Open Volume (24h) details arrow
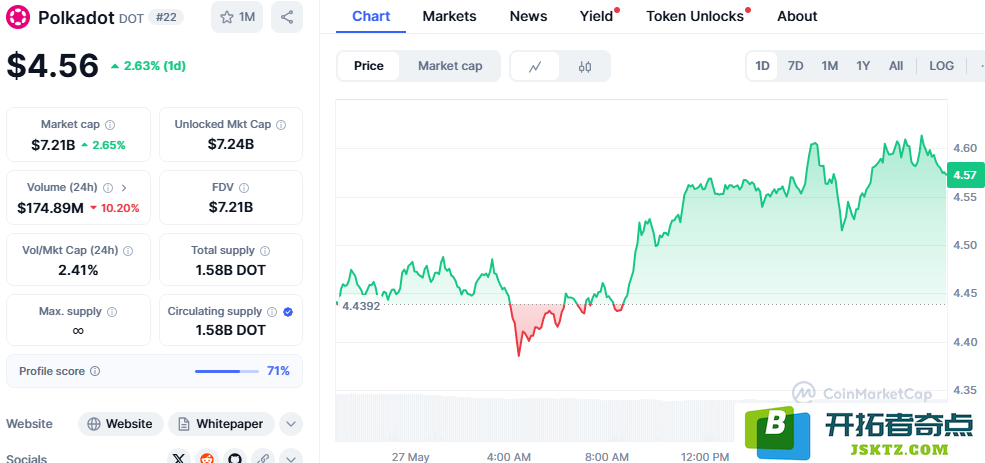 point(123,188)
